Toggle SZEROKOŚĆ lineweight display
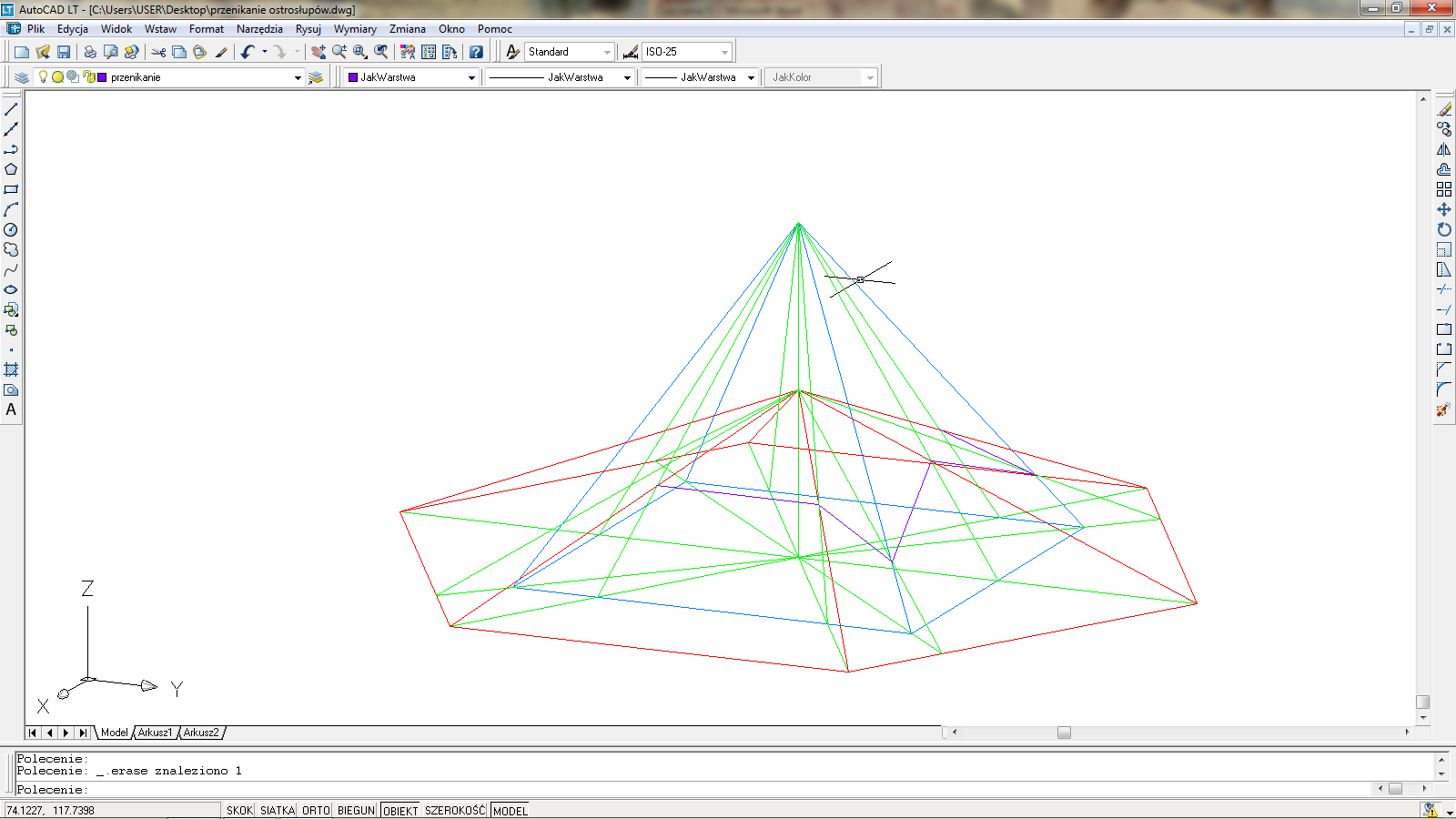Viewport: 1456px width, 819px height. coord(455,810)
